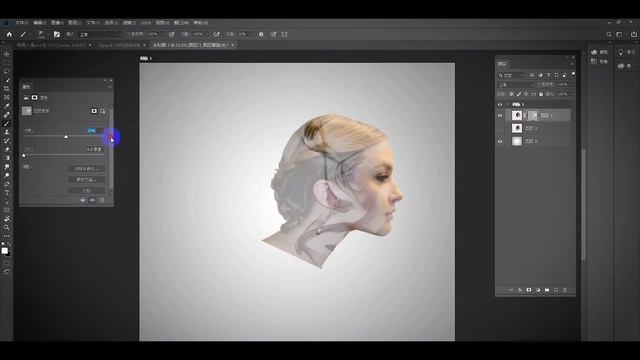Screen dimensions: 640x360
Task: Toggle airbrush build-up in options bar
Action: click(x=217, y=35)
